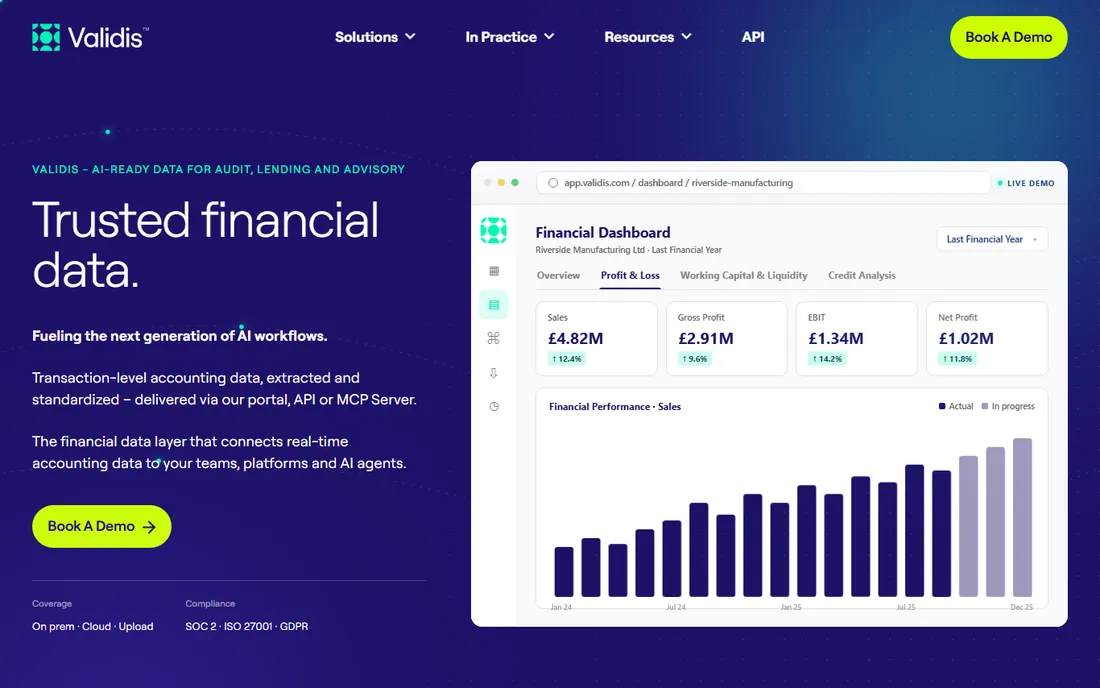
Task: Open the Credit Analysis tab
Action: pos(861,276)
